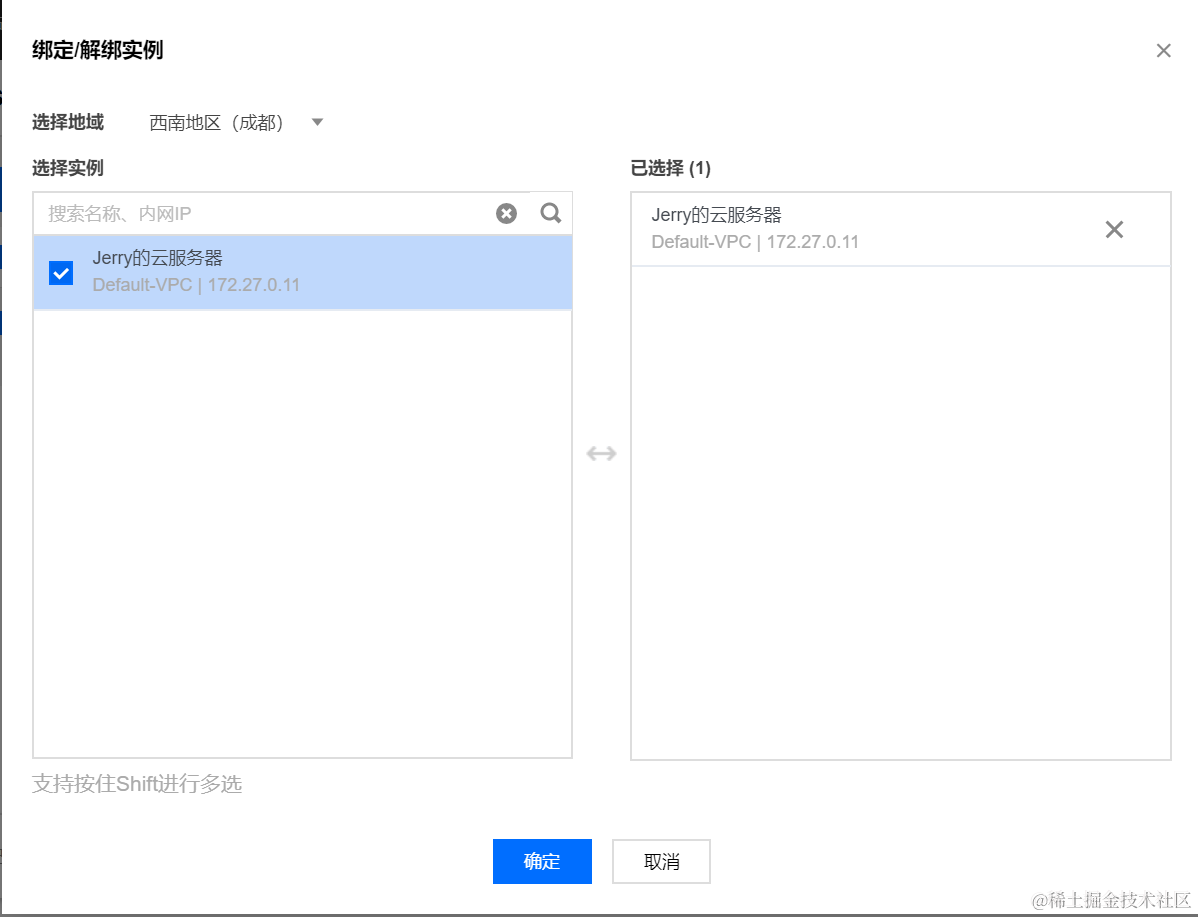Viewport: 1198px width, 917px height.
Task: Click the 取消 cancel button
Action: [661, 861]
